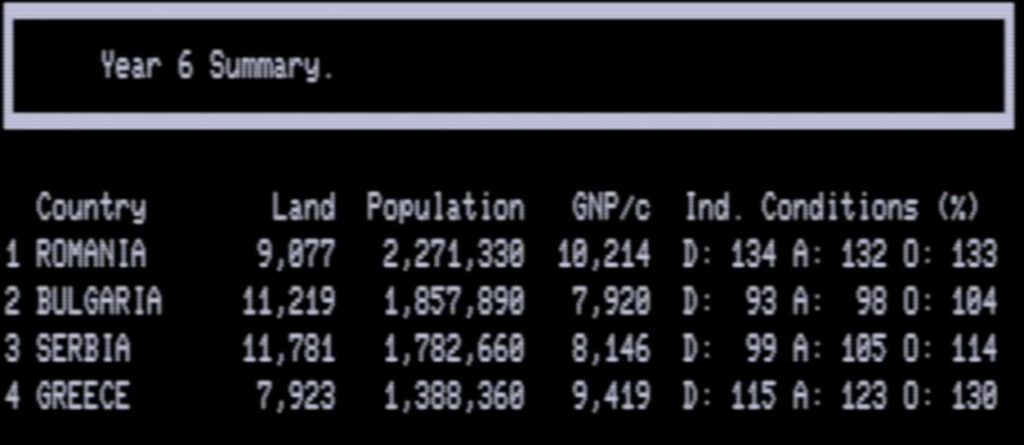Click the Land column header
This screenshot has width=1024, height=445.
pyautogui.click(x=304, y=207)
